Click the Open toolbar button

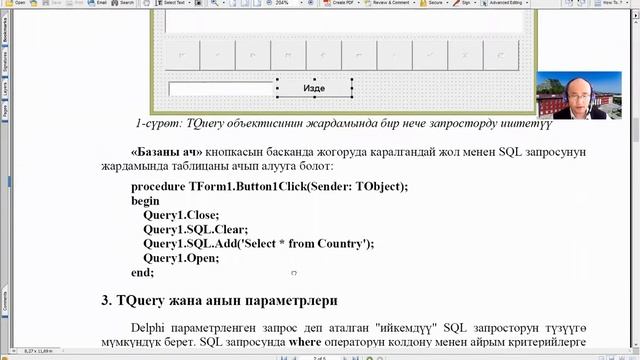point(16,2)
